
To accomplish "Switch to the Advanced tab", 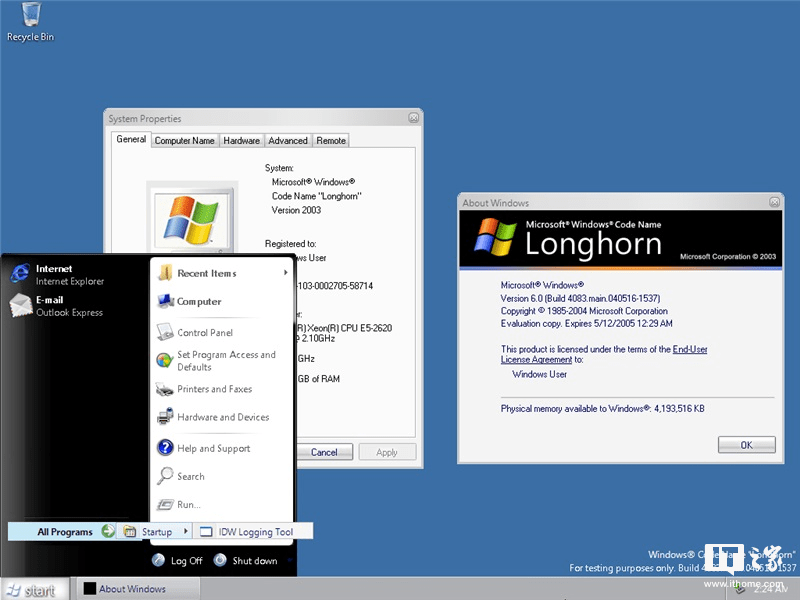I will pyautogui.click(x=288, y=140).
